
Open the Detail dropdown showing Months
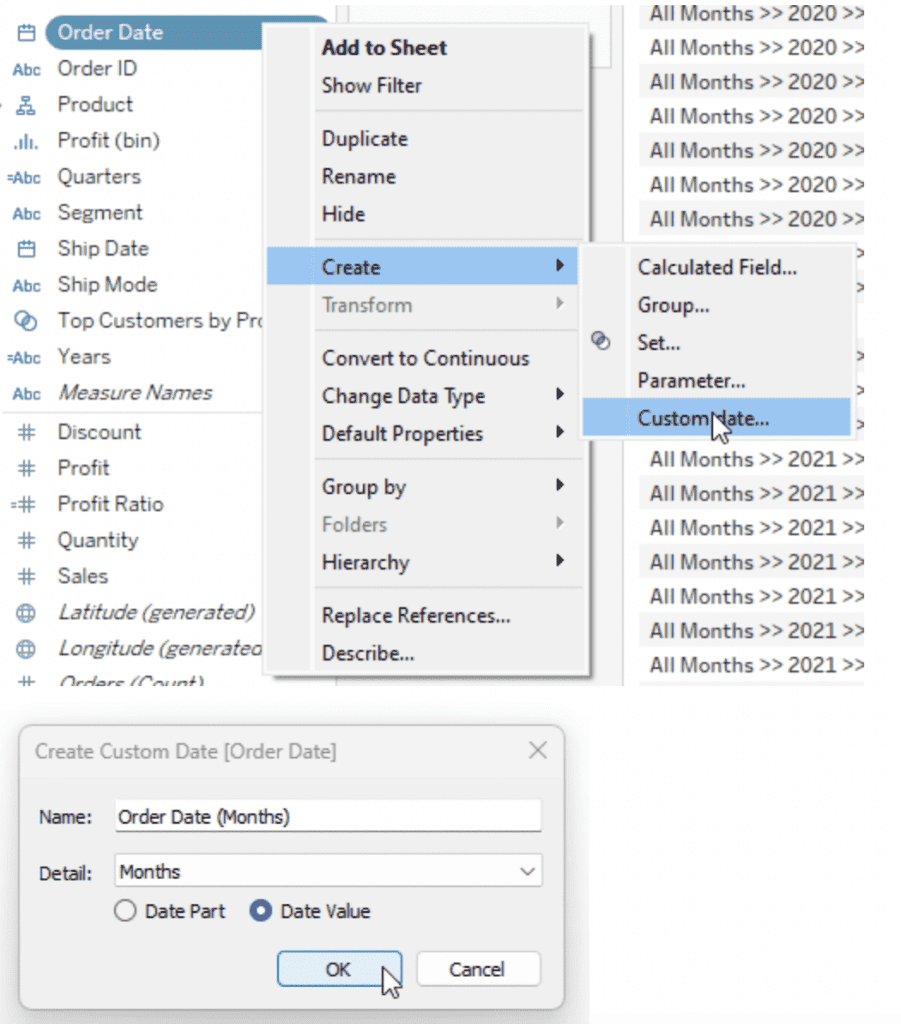[328, 871]
